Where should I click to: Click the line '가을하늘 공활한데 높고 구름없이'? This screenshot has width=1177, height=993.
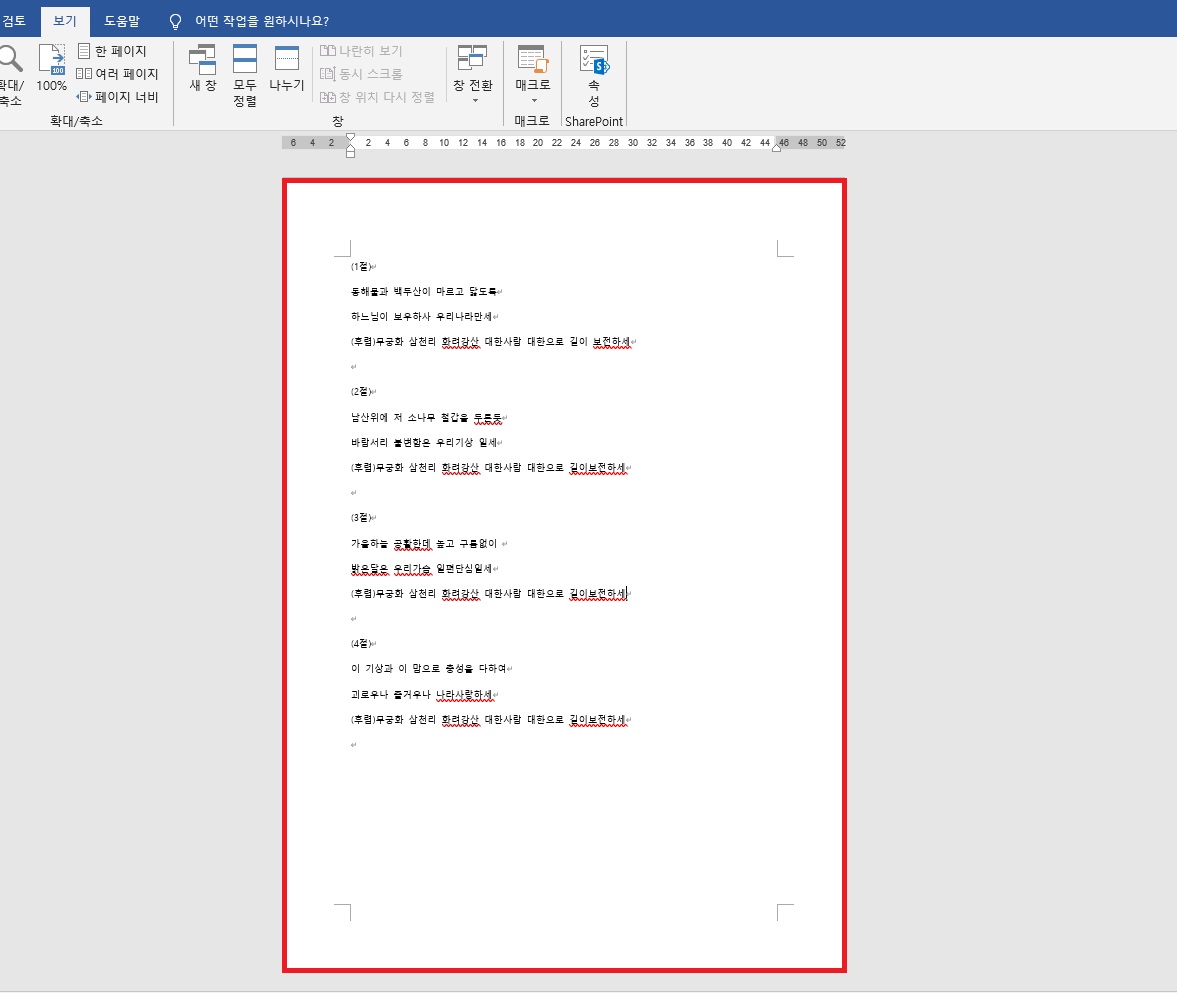pyautogui.click(x=424, y=543)
